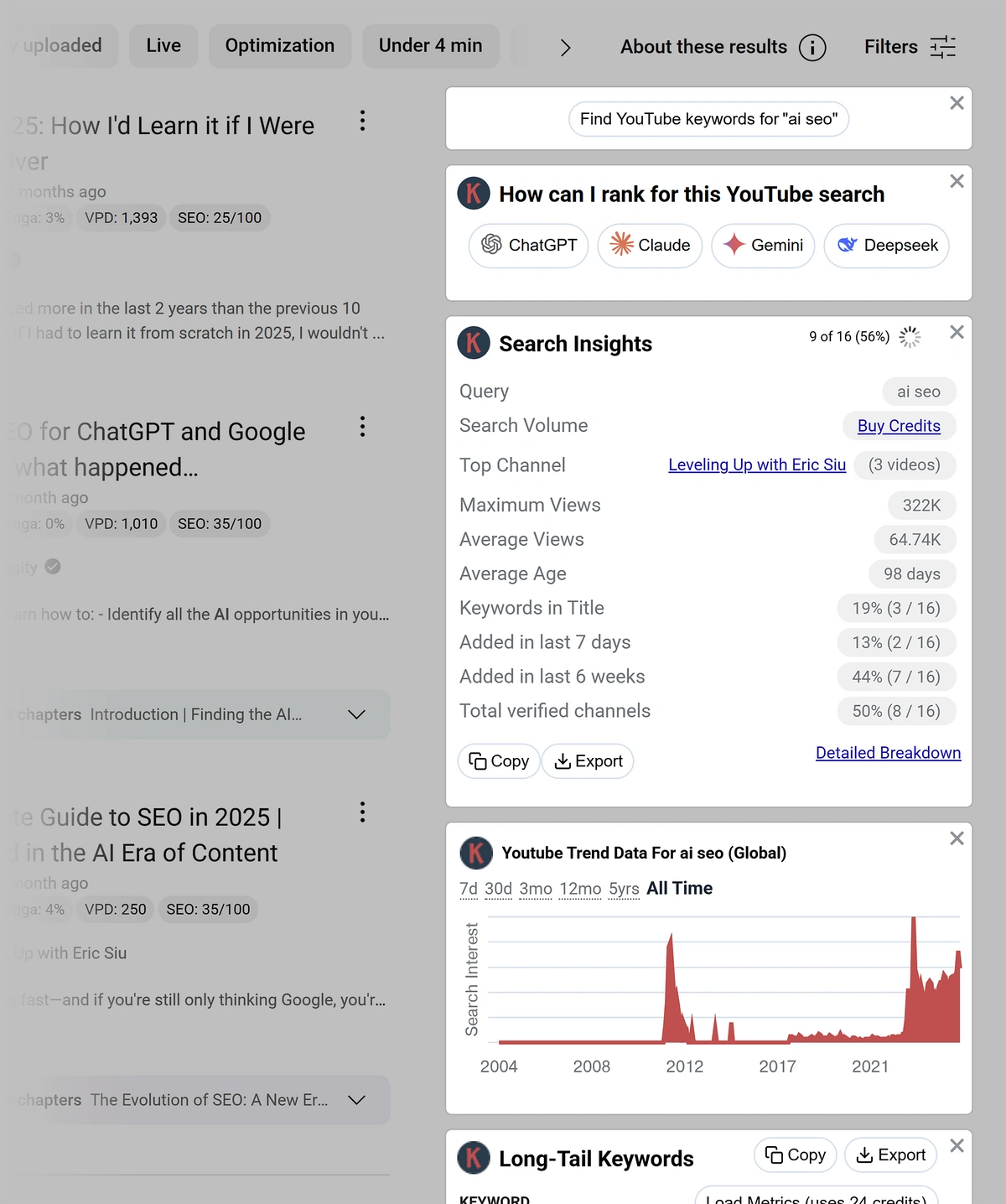This screenshot has width=1006, height=1204.
Task: Switch trend chart to 12mo range
Action: [580, 889]
